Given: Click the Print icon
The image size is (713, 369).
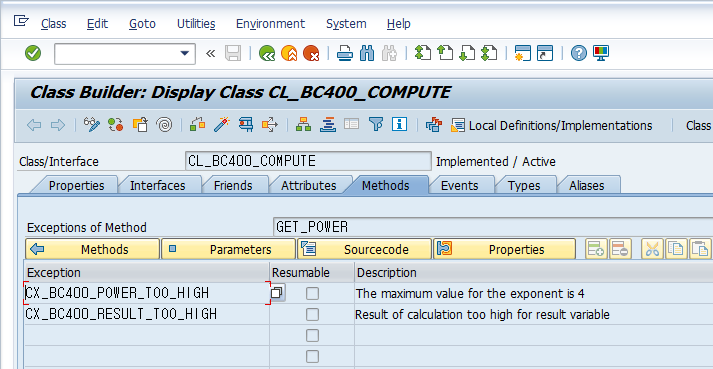Looking at the screenshot, I should coord(345,53).
